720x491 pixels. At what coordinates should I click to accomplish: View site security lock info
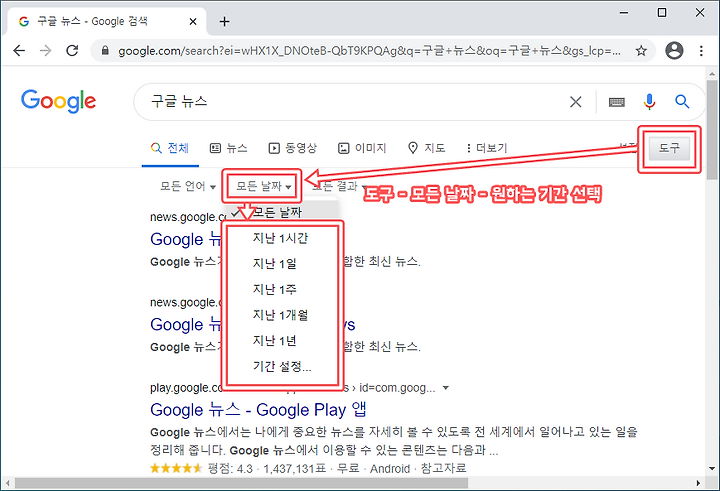pos(105,51)
